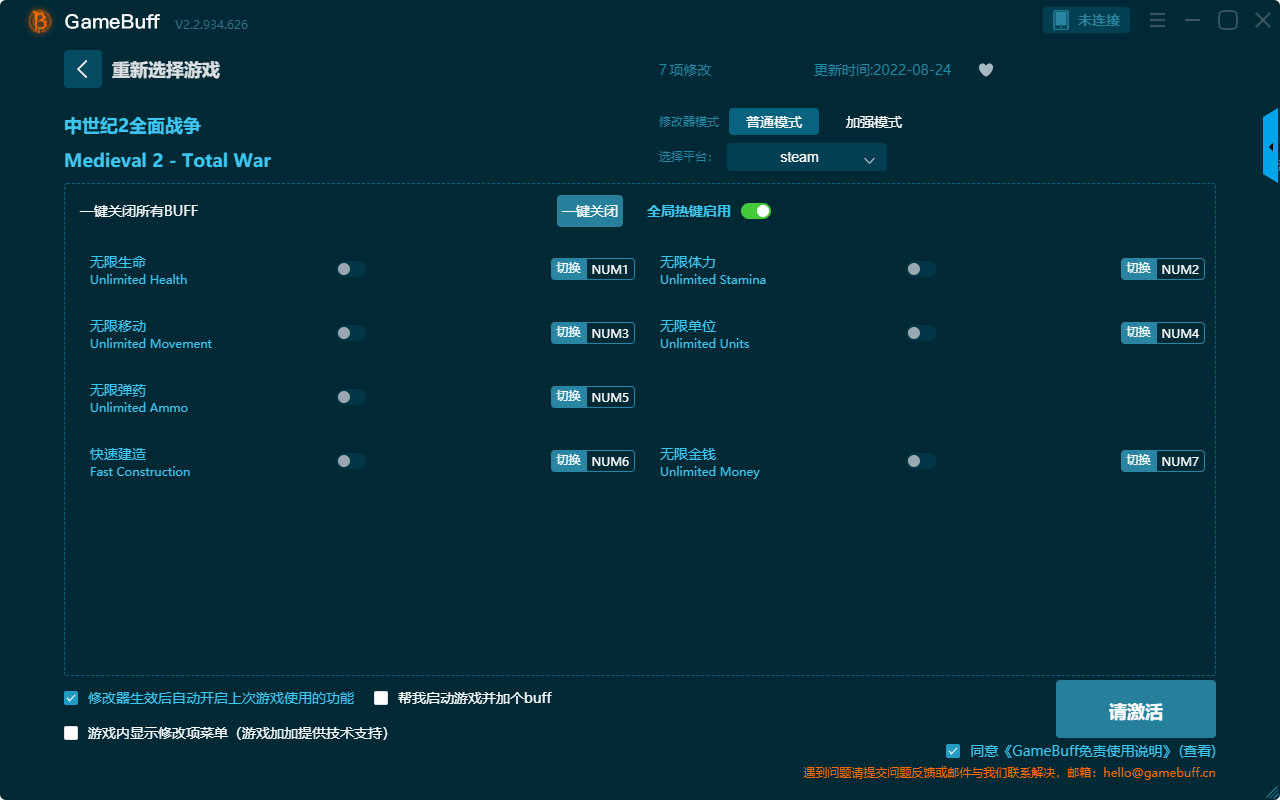Click the NUM5 hotkey field
This screenshot has height=800, width=1280.
pos(610,397)
